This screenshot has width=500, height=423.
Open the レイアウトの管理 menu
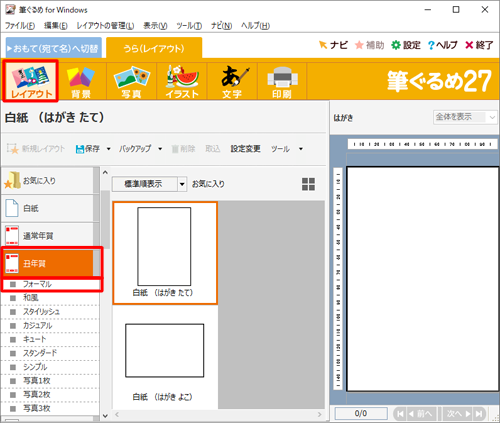[x=105, y=26]
